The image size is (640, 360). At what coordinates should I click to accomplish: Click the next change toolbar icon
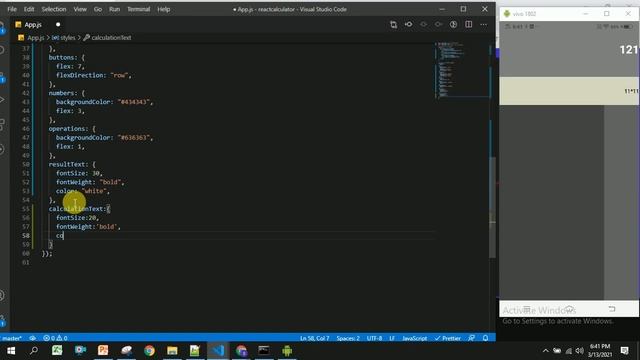tap(438, 24)
